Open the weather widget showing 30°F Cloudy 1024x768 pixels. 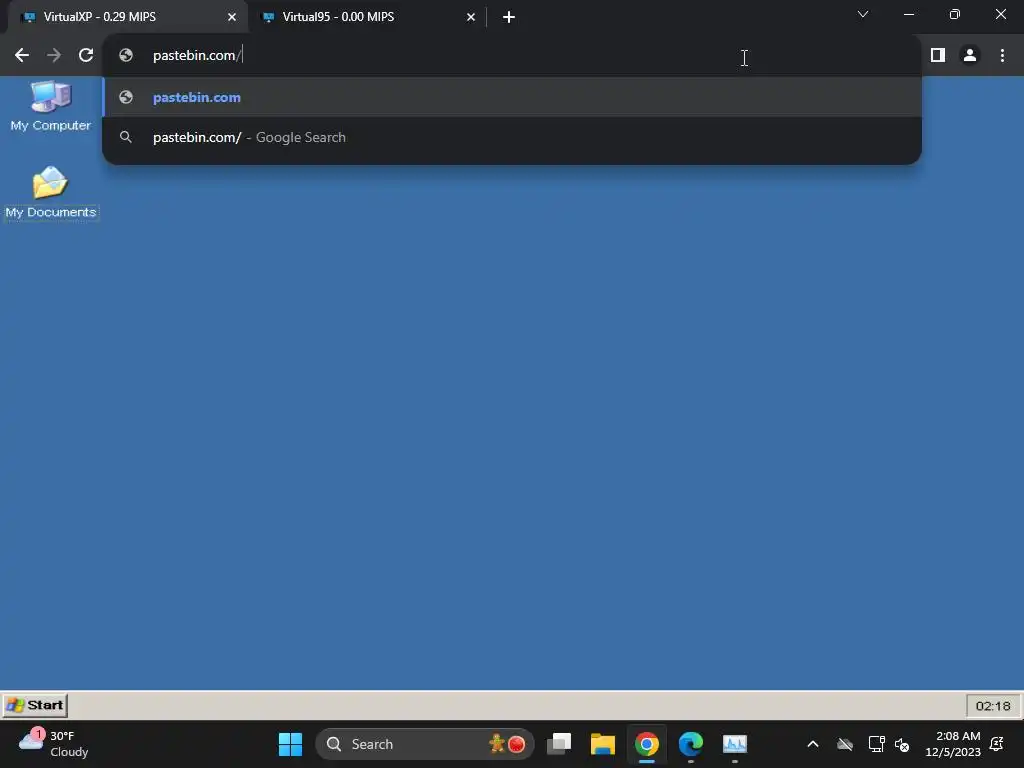tap(54, 744)
